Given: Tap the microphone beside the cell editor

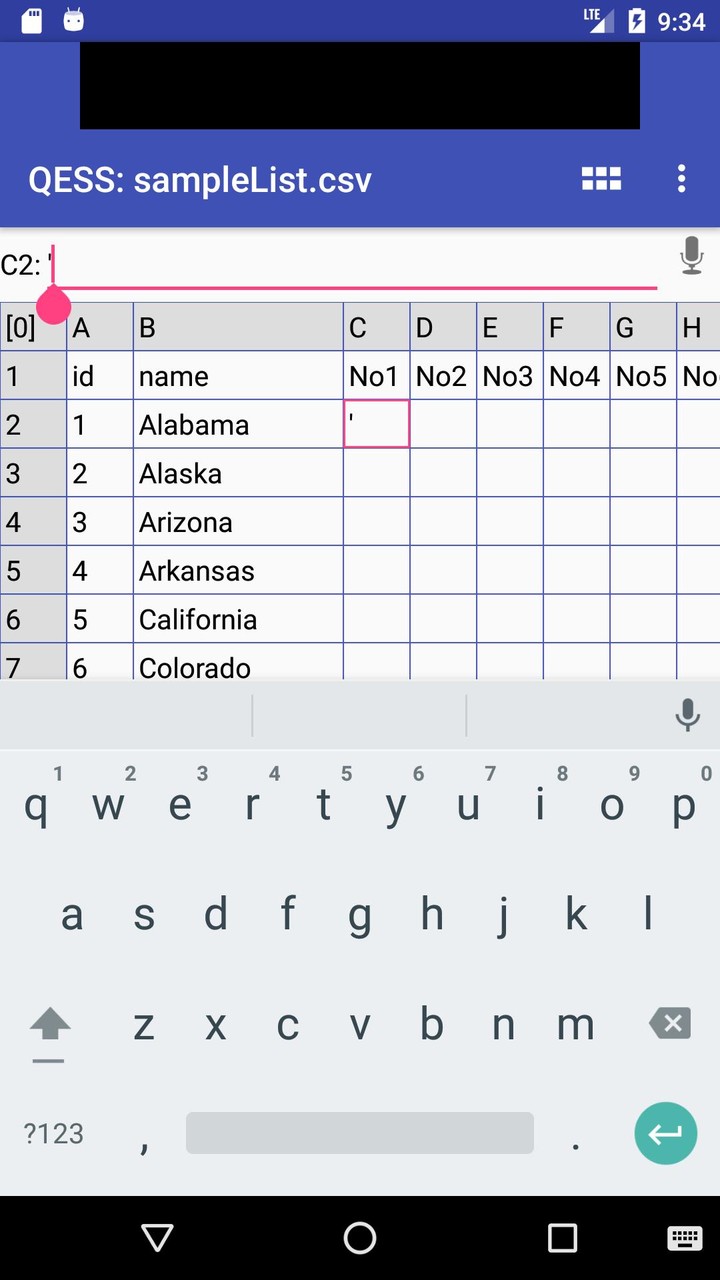Looking at the screenshot, I should pyautogui.click(x=691, y=256).
